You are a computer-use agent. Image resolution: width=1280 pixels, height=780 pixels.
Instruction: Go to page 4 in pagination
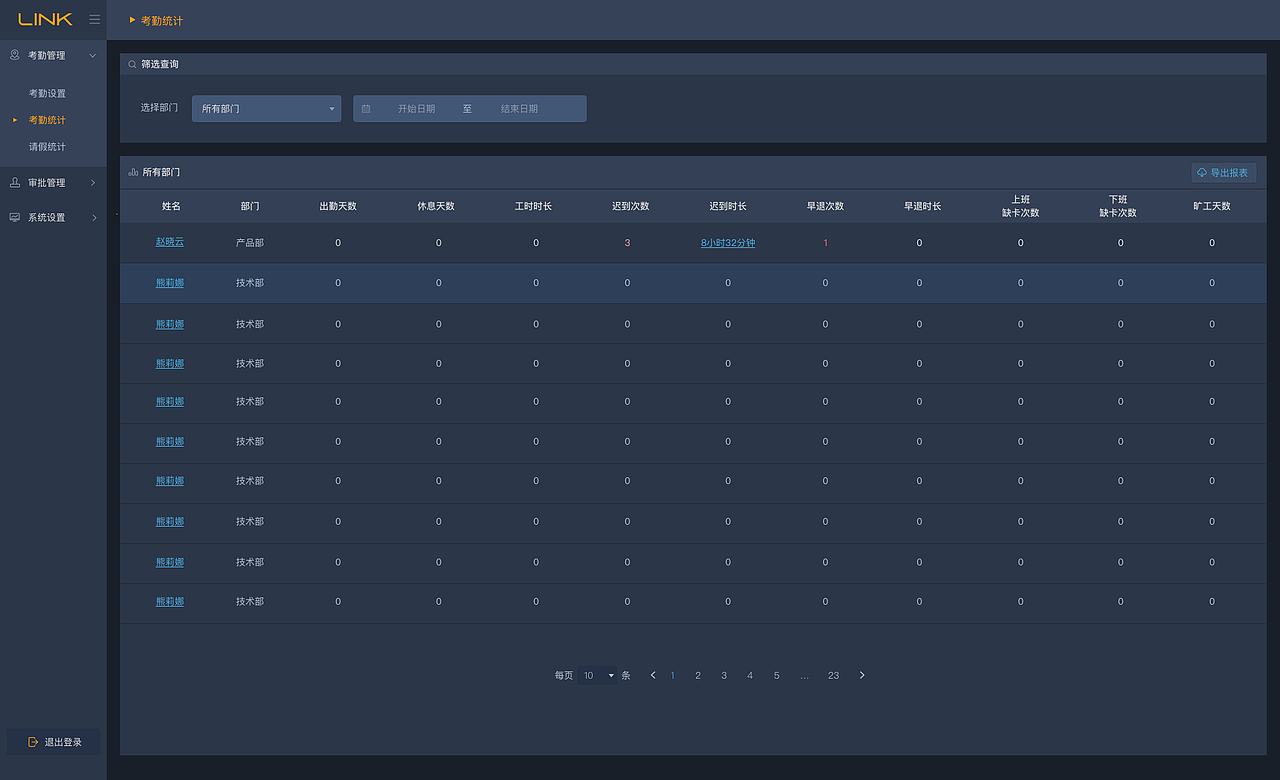tap(750, 676)
